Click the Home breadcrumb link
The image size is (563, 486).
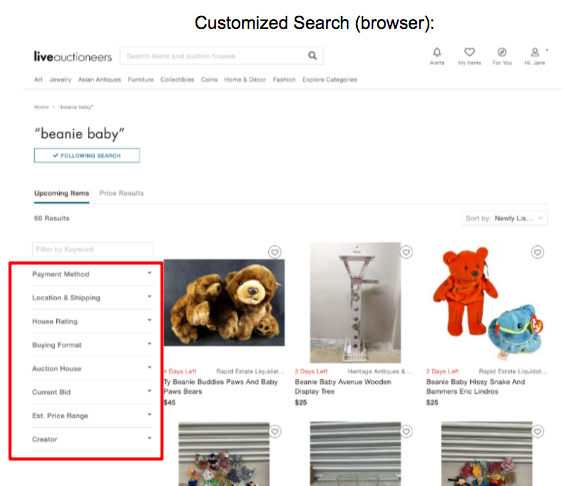coord(41,107)
